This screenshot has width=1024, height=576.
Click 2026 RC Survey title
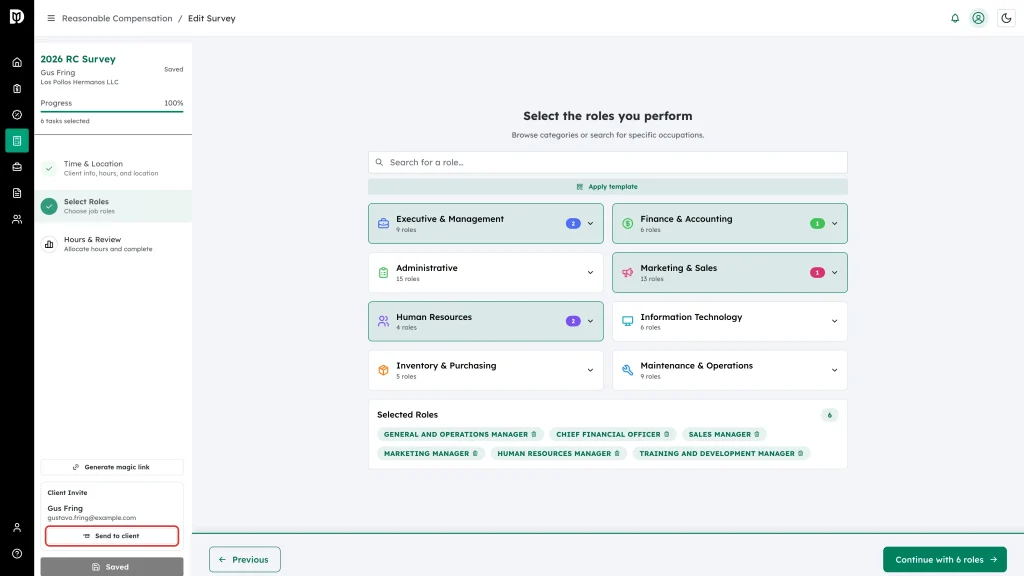coord(78,59)
